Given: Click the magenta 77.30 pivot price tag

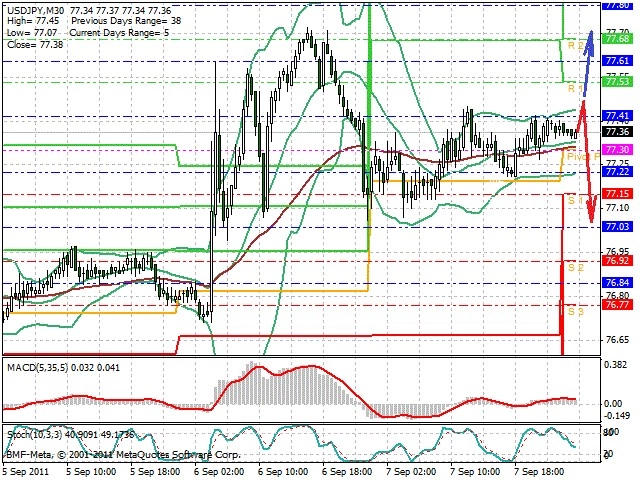Looking at the screenshot, I should tap(618, 150).
